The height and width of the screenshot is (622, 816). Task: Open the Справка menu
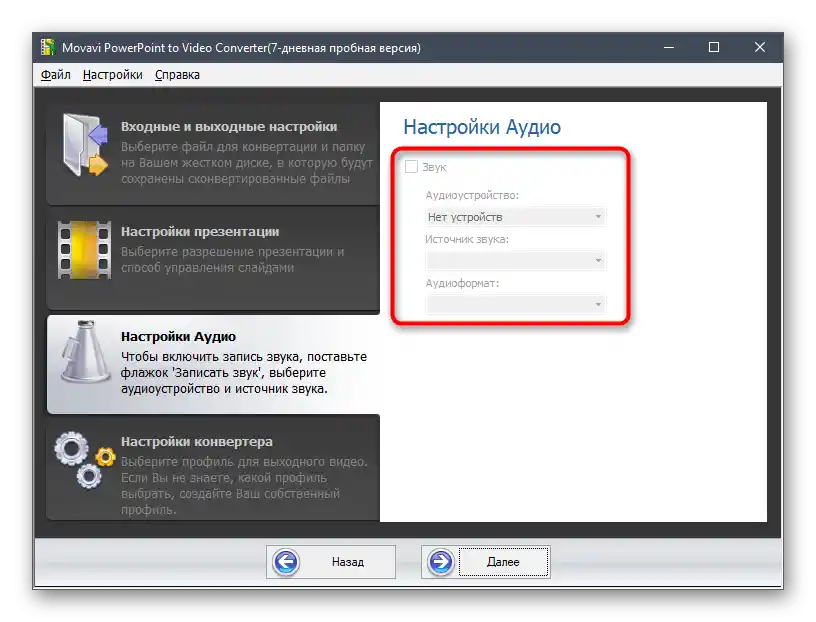[177, 75]
